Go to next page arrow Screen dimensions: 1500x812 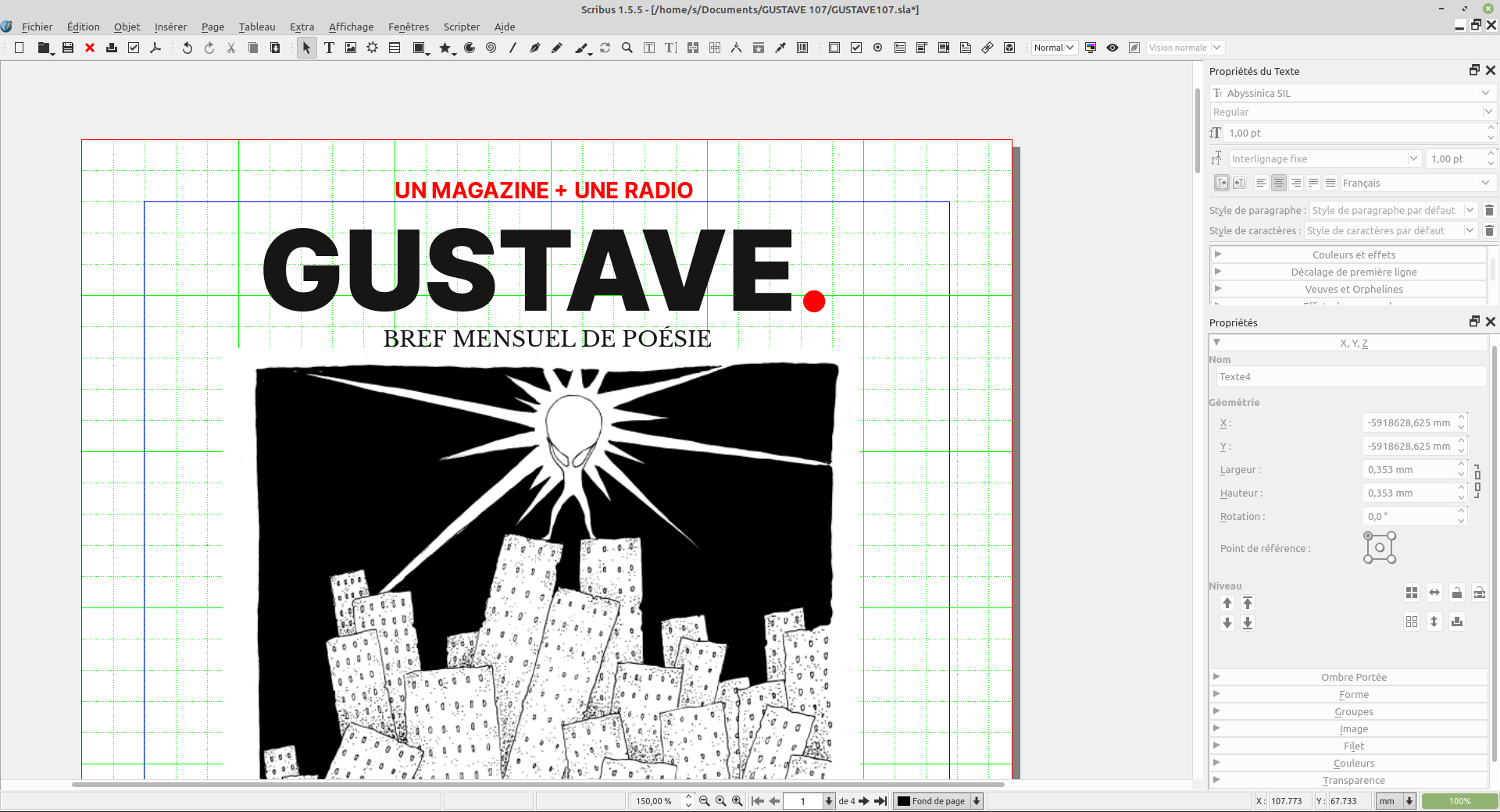tap(864, 801)
